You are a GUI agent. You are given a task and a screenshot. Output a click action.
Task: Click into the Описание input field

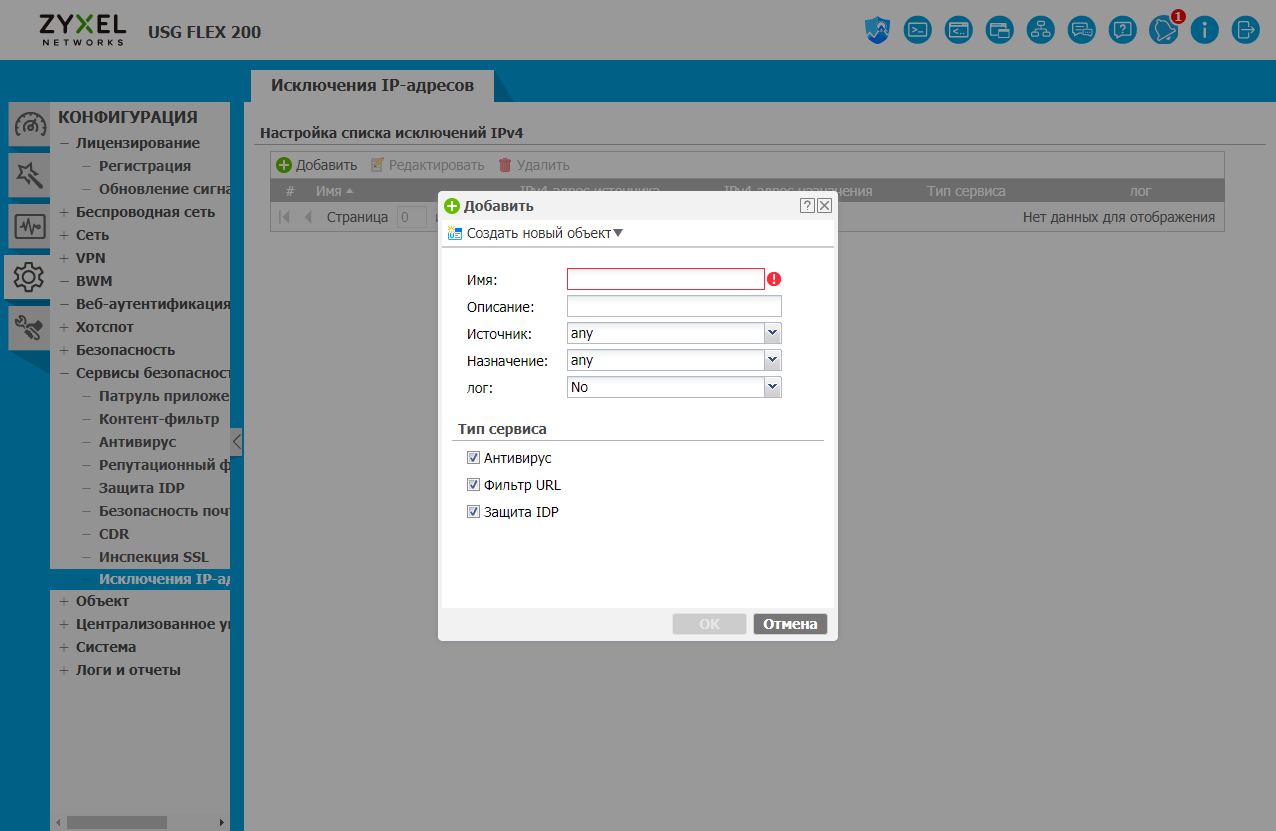(x=674, y=306)
